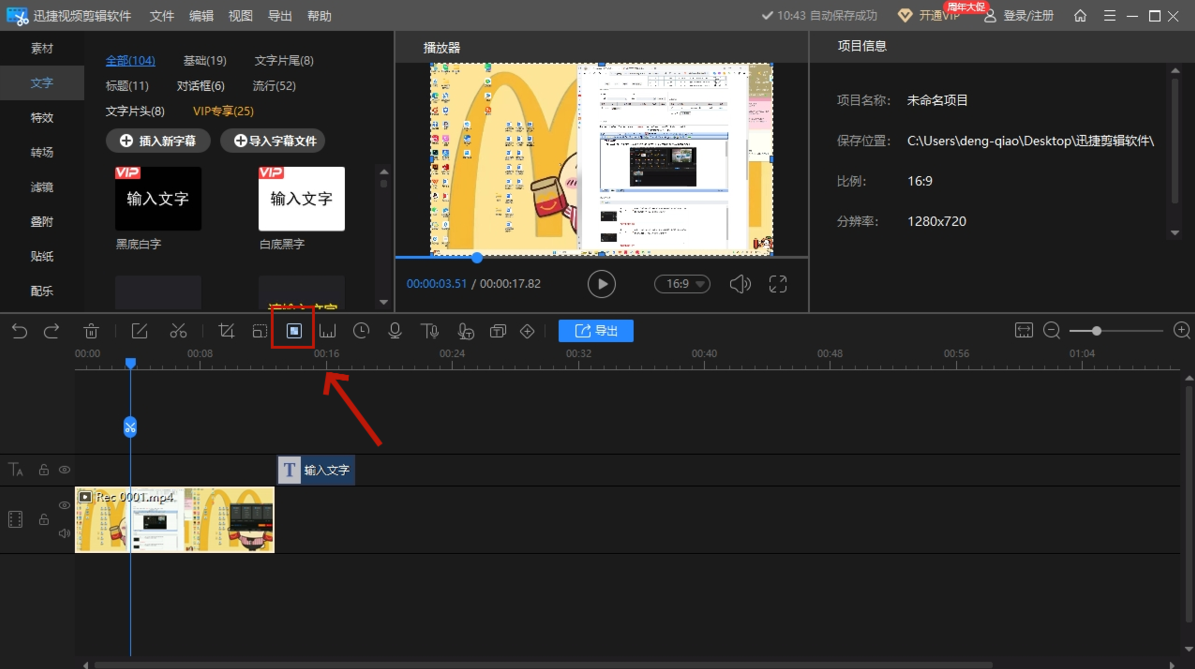Viewport: 1195px width, 669px height.
Task: Open the hamburger menu in title bar
Action: click(1110, 15)
